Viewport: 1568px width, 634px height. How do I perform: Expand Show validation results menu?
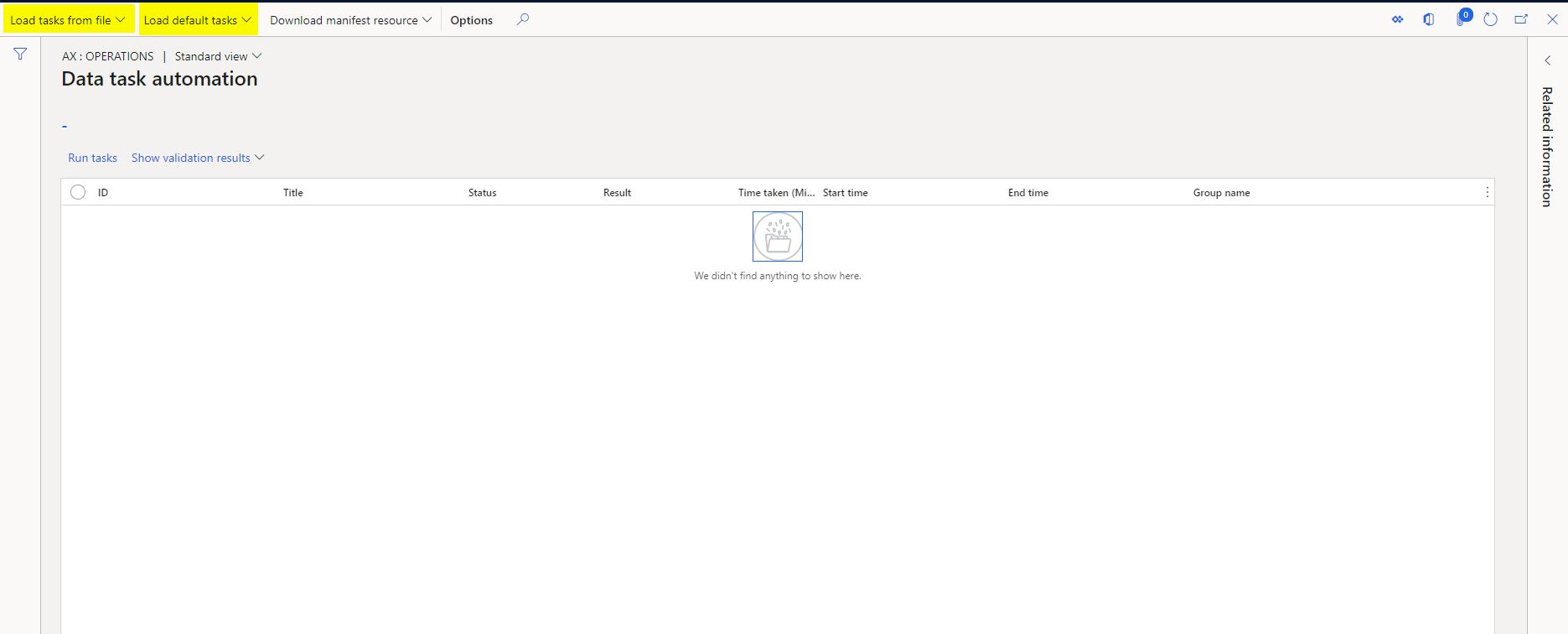[x=198, y=158]
